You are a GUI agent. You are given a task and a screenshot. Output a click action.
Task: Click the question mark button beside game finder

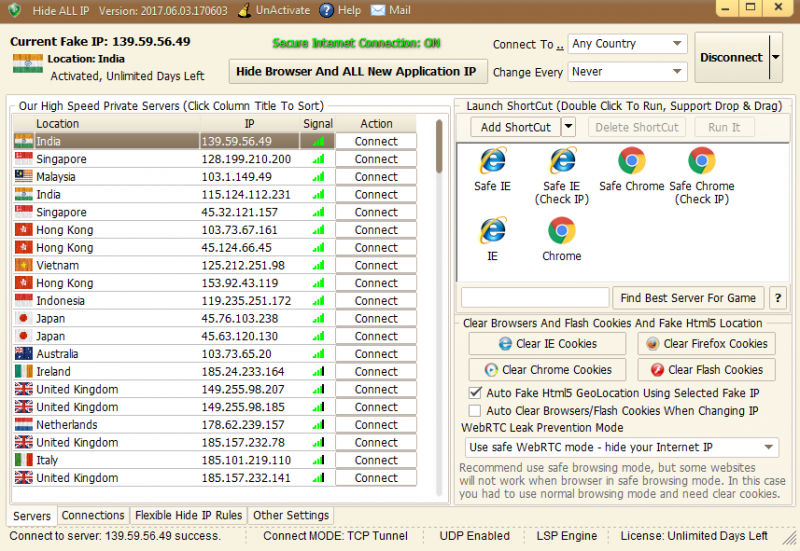coord(778,298)
